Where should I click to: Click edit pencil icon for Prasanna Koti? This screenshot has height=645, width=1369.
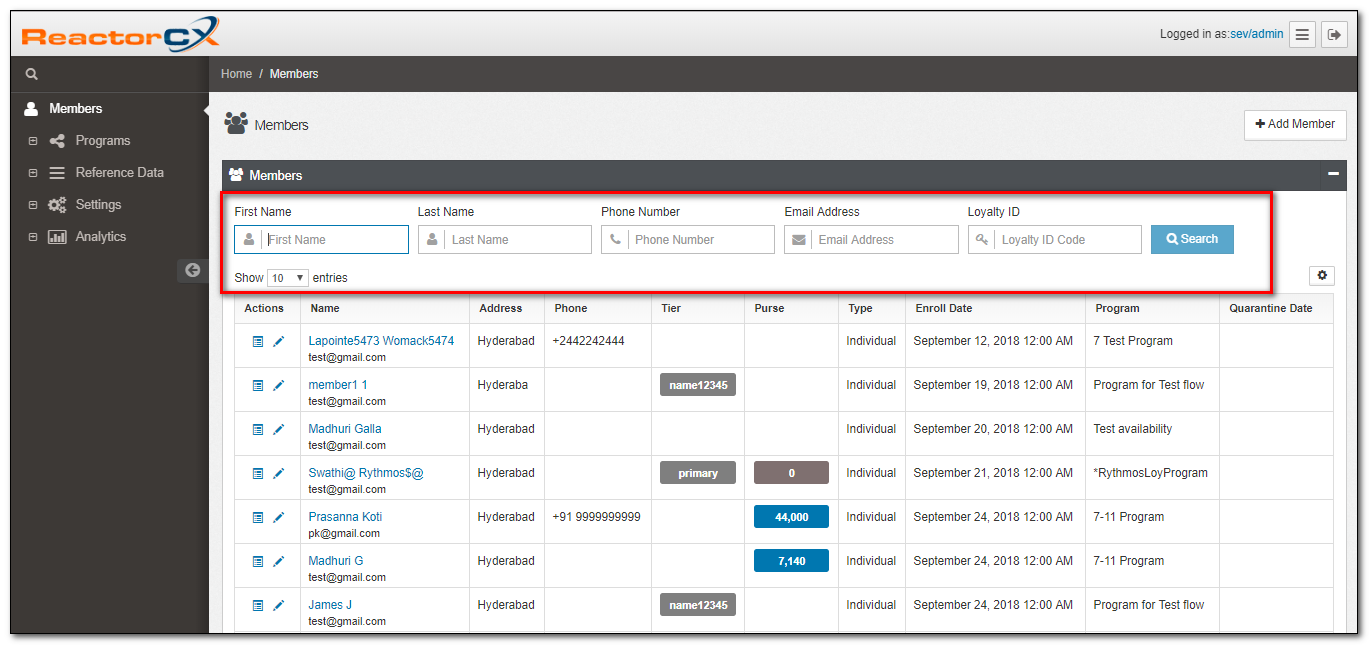279,518
